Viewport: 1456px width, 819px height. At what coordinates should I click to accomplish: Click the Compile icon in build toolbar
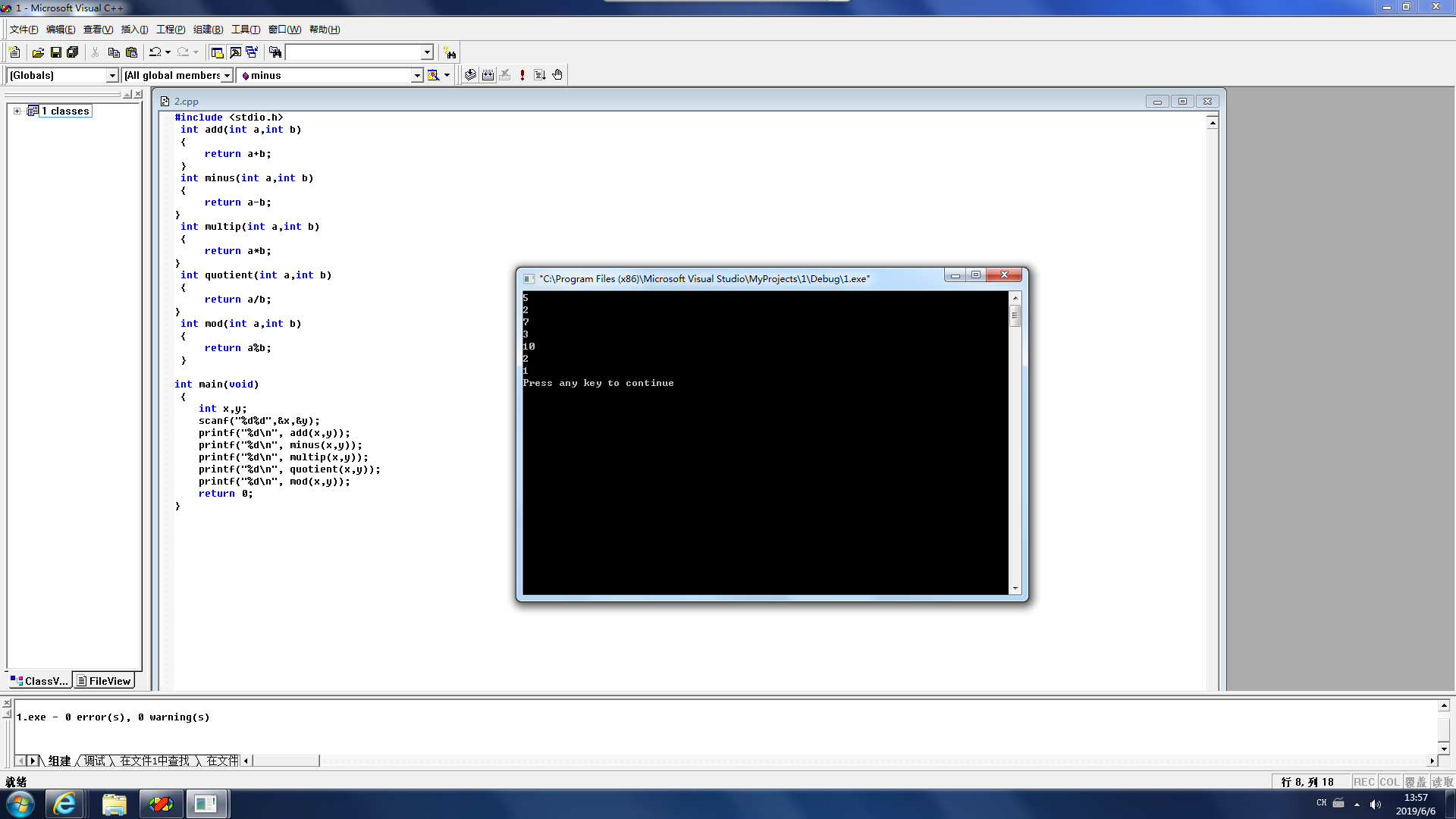pyautogui.click(x=470, y=75)
